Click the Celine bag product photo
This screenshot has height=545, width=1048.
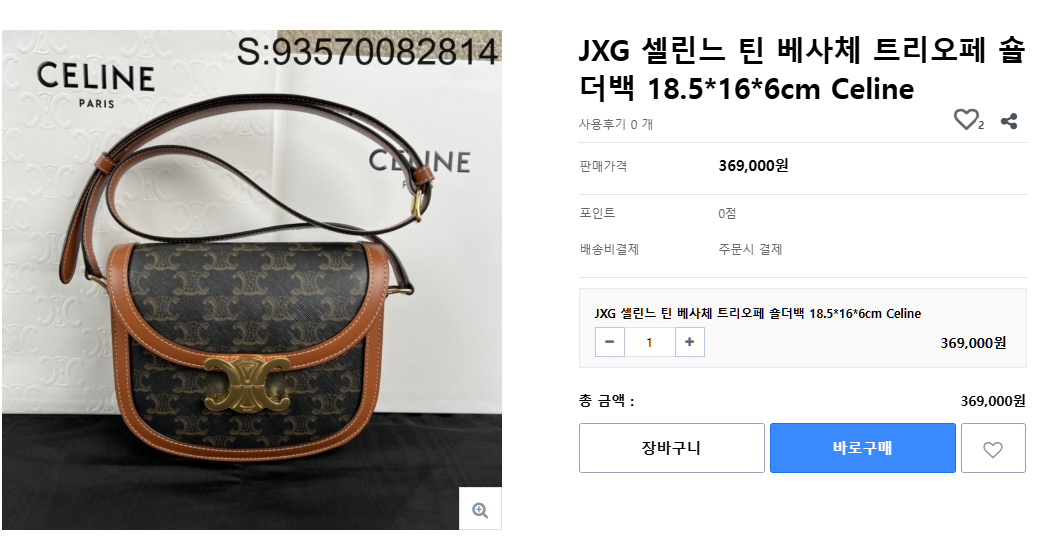coord(252,280)
